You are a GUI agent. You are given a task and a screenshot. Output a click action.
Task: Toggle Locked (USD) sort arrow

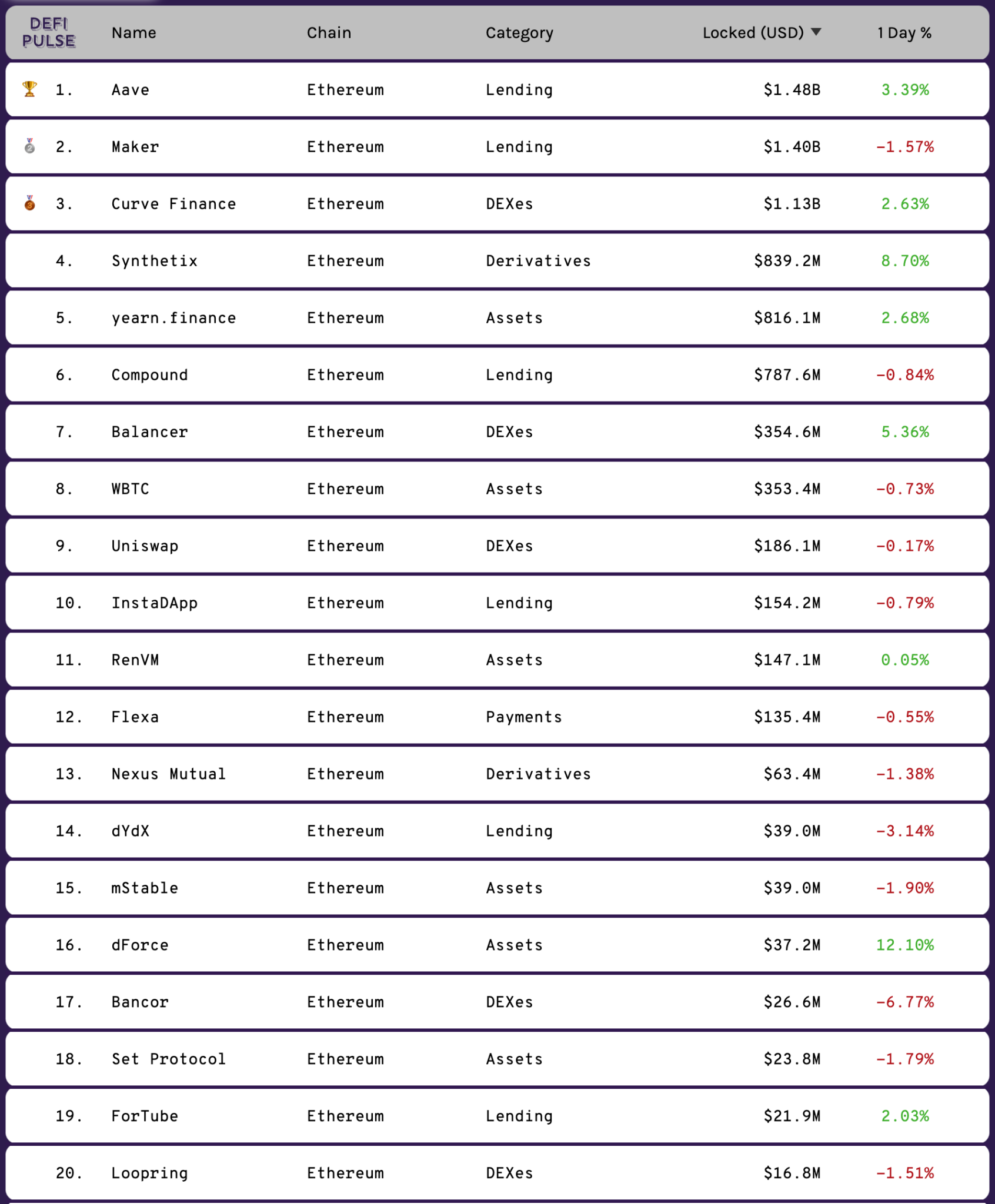coord(816,32)
